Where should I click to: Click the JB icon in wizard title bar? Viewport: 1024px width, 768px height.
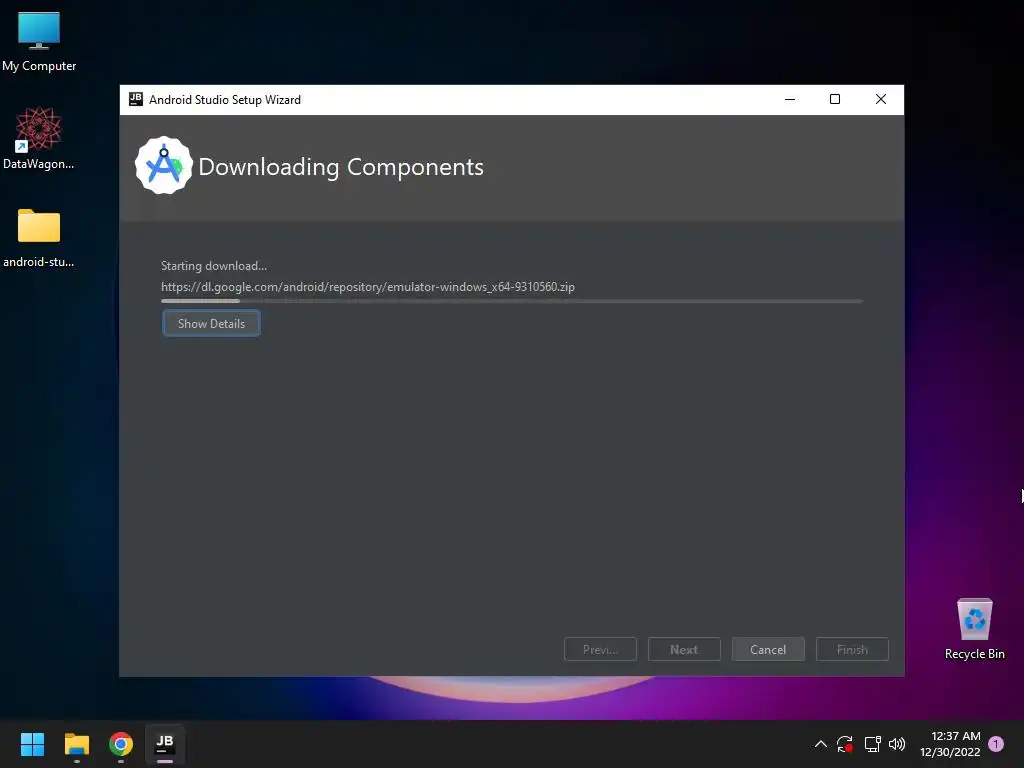136,99
